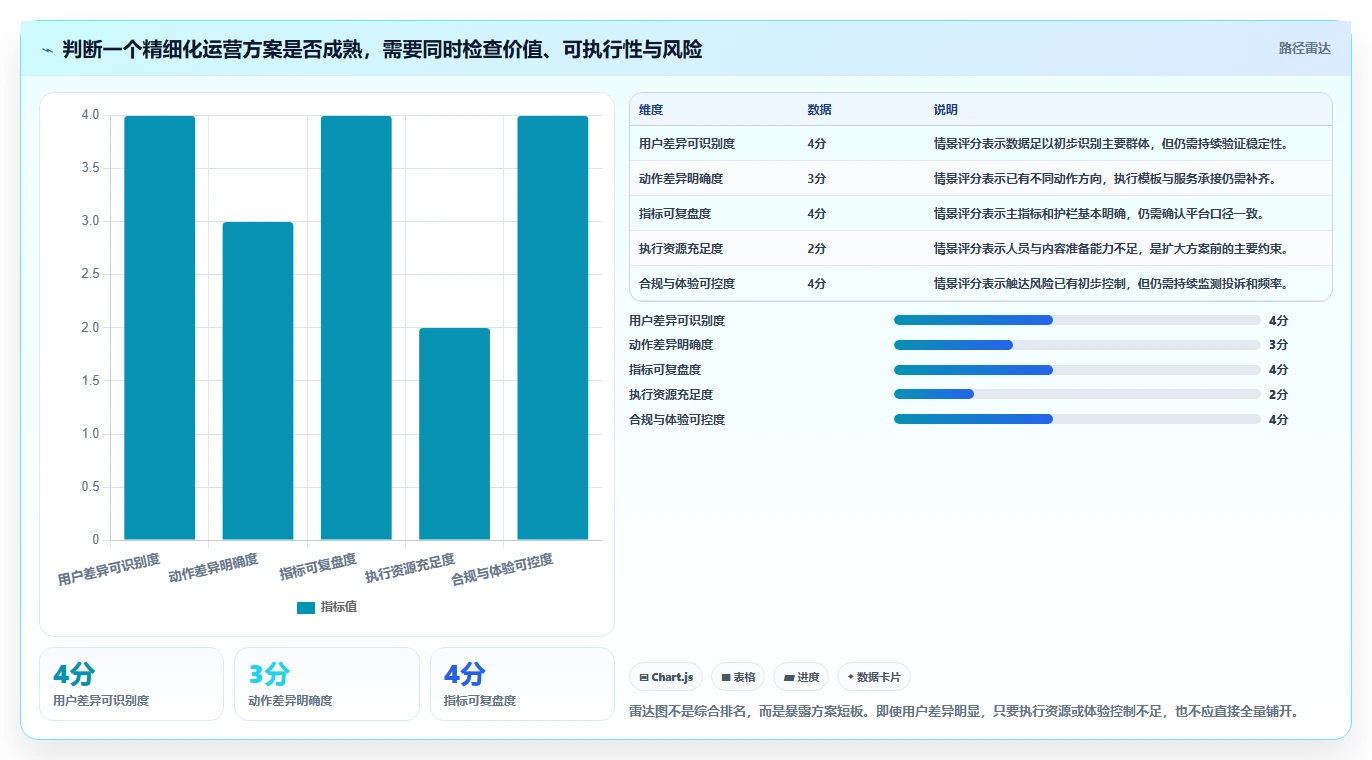Click the 用户差异可识别度 bar in the chart
The height and width of the screenshot is (760, 1372).
(160, 328)
